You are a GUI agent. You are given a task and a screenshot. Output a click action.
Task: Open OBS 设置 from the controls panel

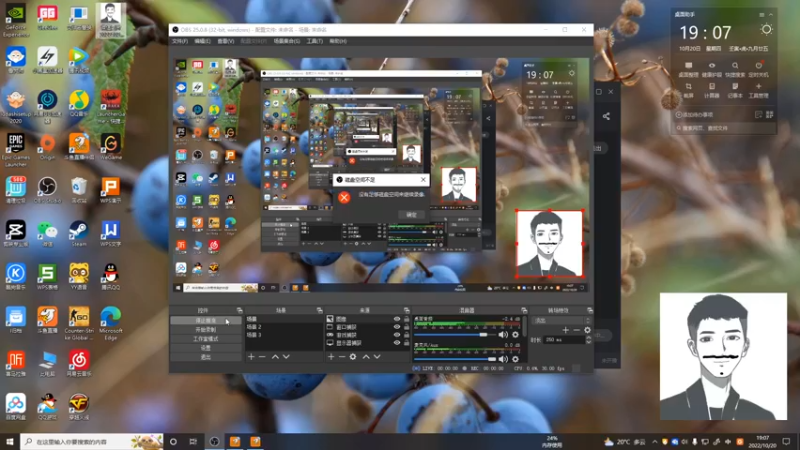[x=206, y=348]
